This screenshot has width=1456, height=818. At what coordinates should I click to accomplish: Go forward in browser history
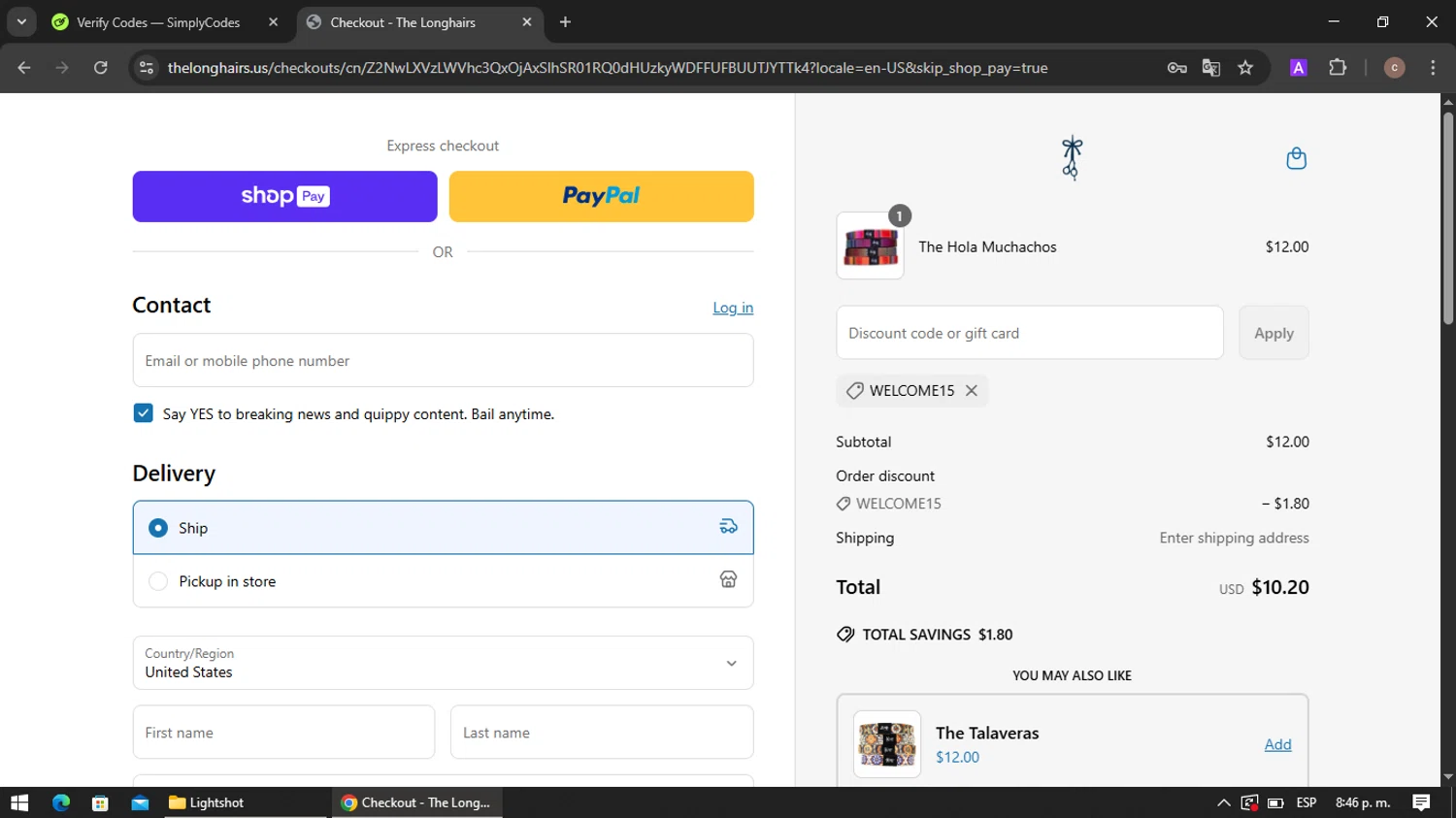(x=62, y=68)
